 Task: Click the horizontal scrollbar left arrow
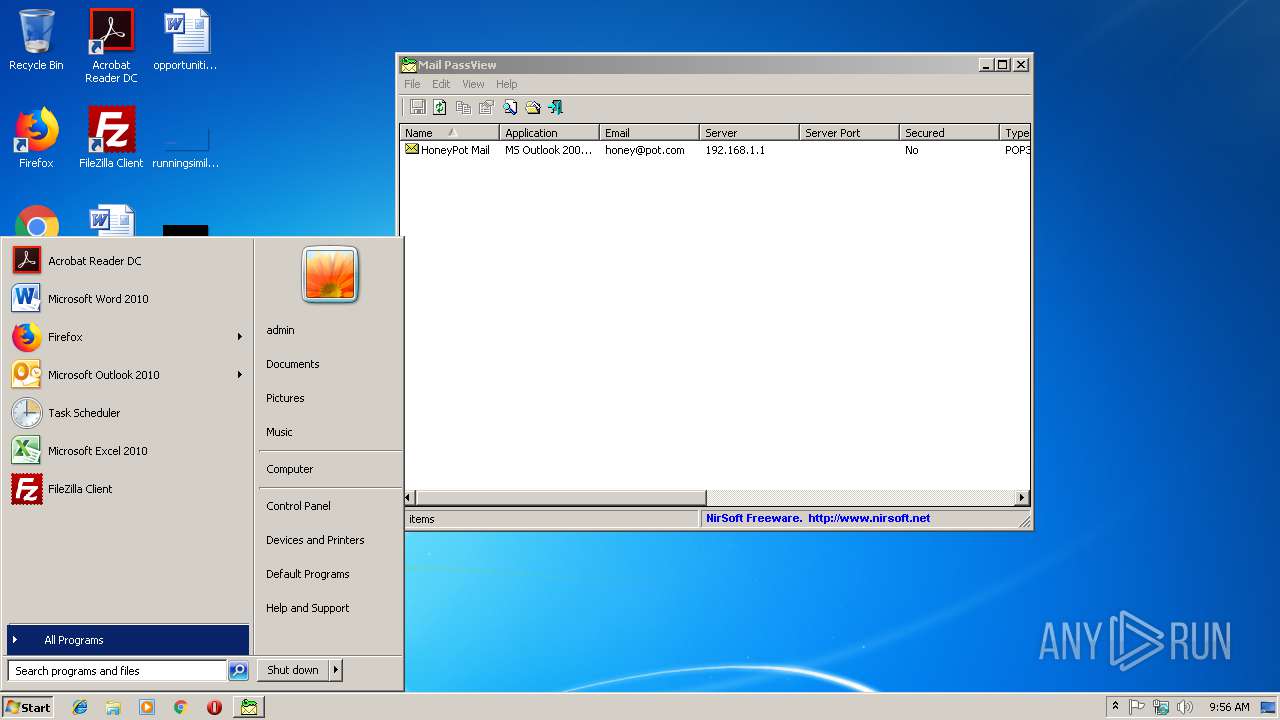(409, 498)
